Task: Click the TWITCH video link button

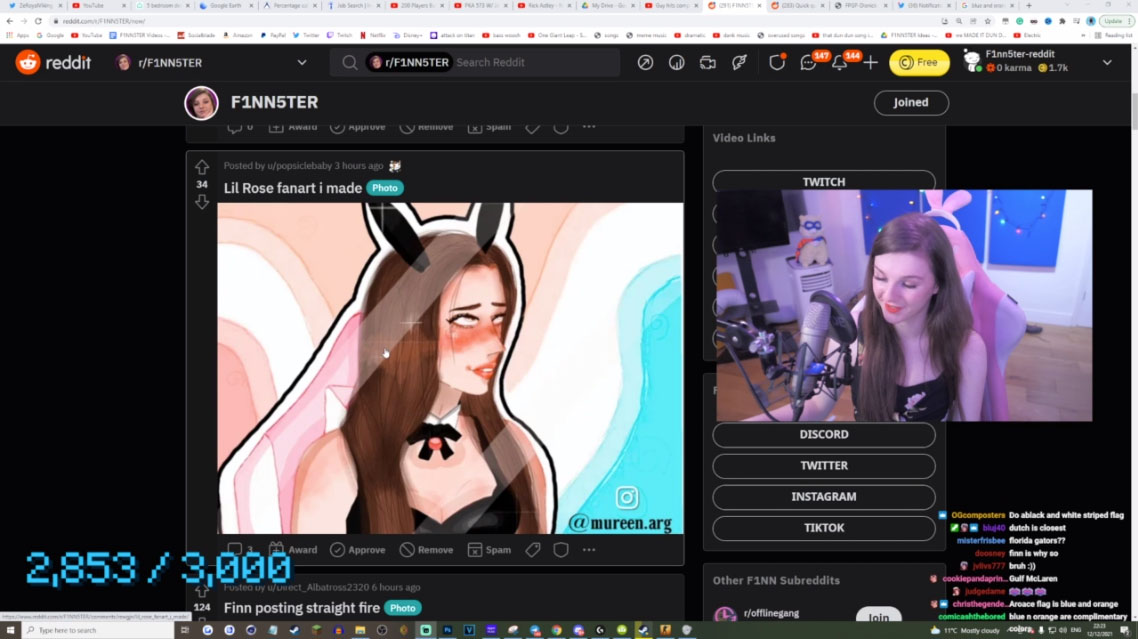Action: pos(824,181)
